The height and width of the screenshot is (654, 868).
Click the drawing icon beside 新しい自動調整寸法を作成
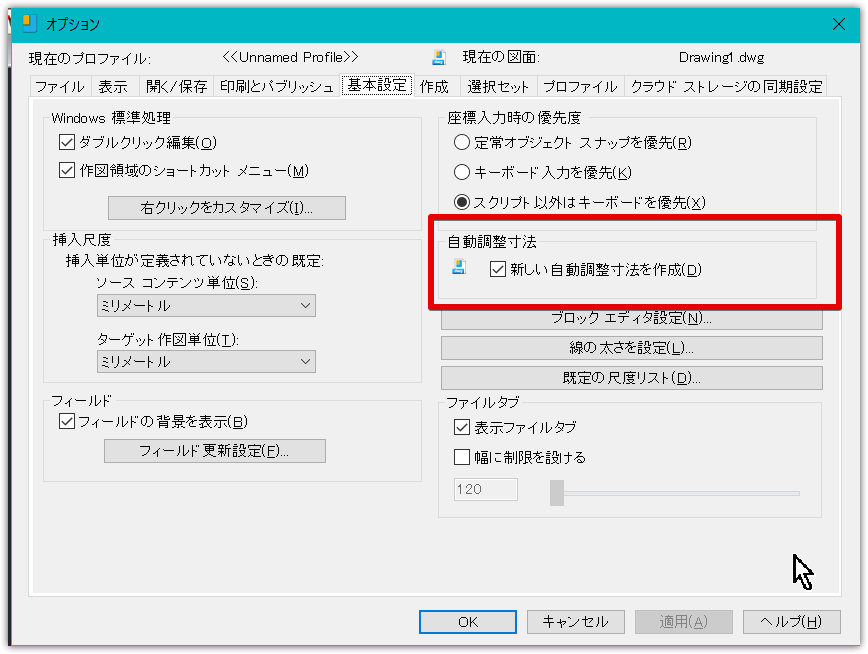459,267
